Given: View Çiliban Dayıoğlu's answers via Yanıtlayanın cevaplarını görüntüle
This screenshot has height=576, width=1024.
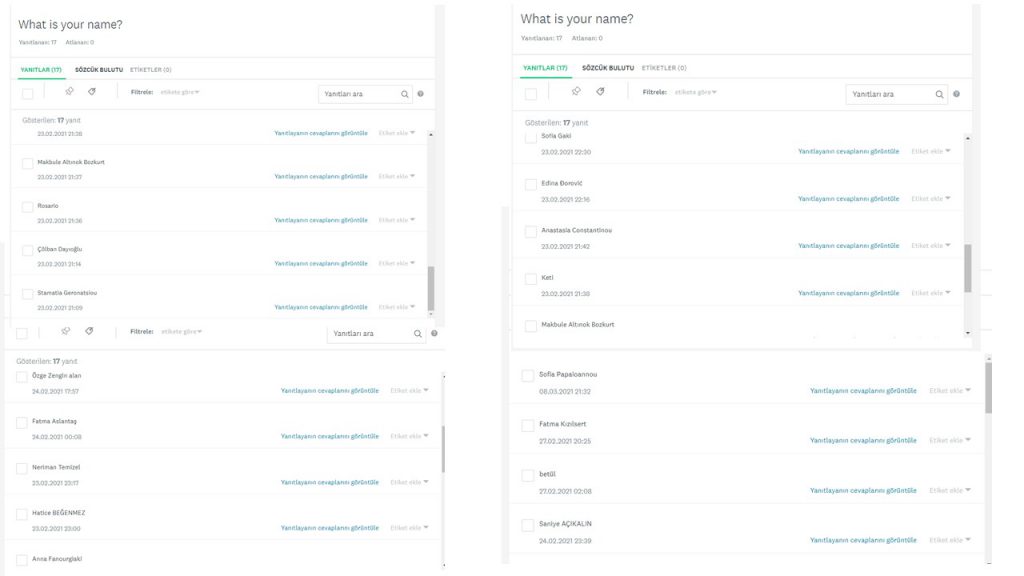Looking at the screenshot, I should 321,264.
